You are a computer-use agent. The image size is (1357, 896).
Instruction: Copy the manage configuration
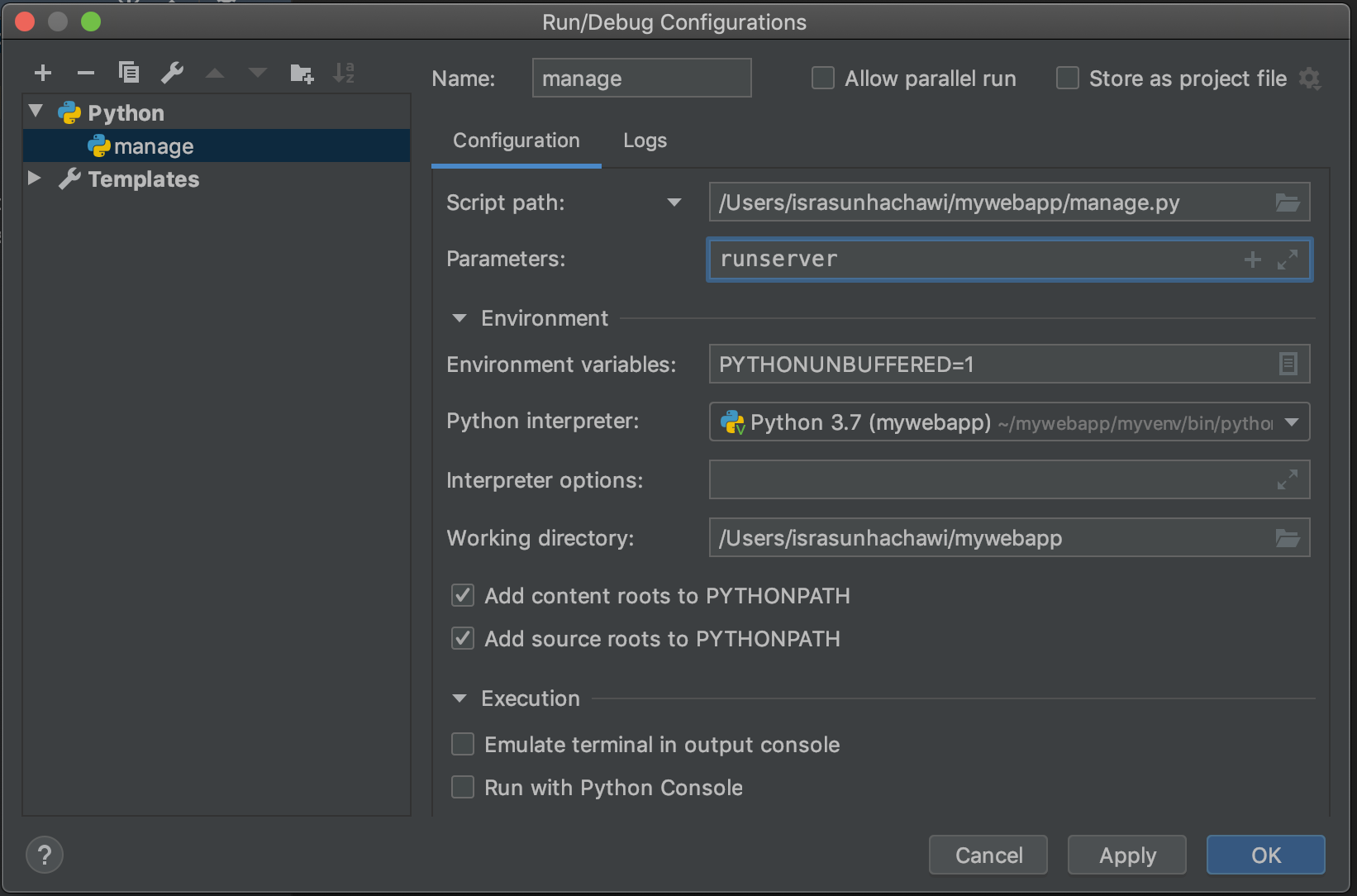point(128,73)
